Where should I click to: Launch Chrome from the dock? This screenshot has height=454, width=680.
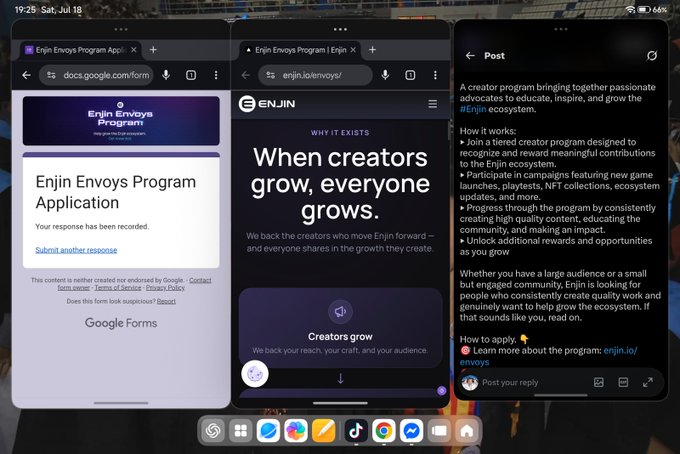[x=384, y=431]
